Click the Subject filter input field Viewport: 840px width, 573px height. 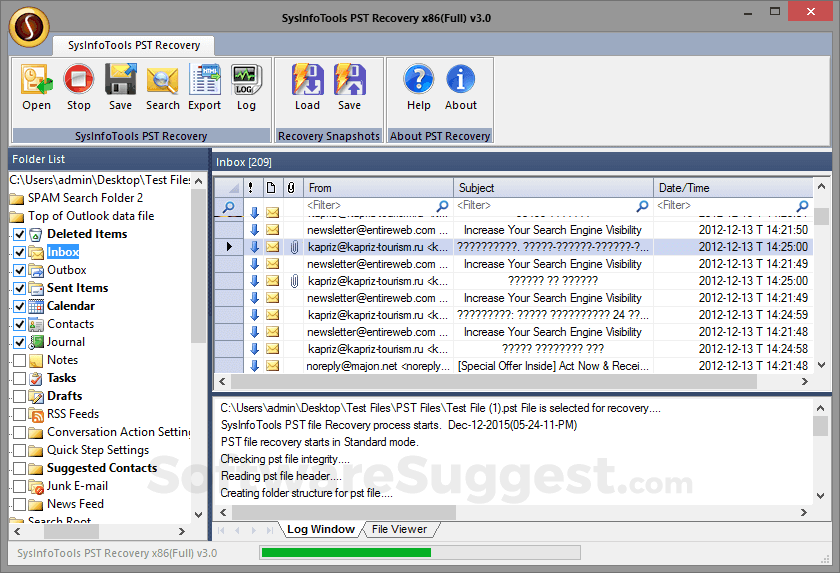point(545,206)
